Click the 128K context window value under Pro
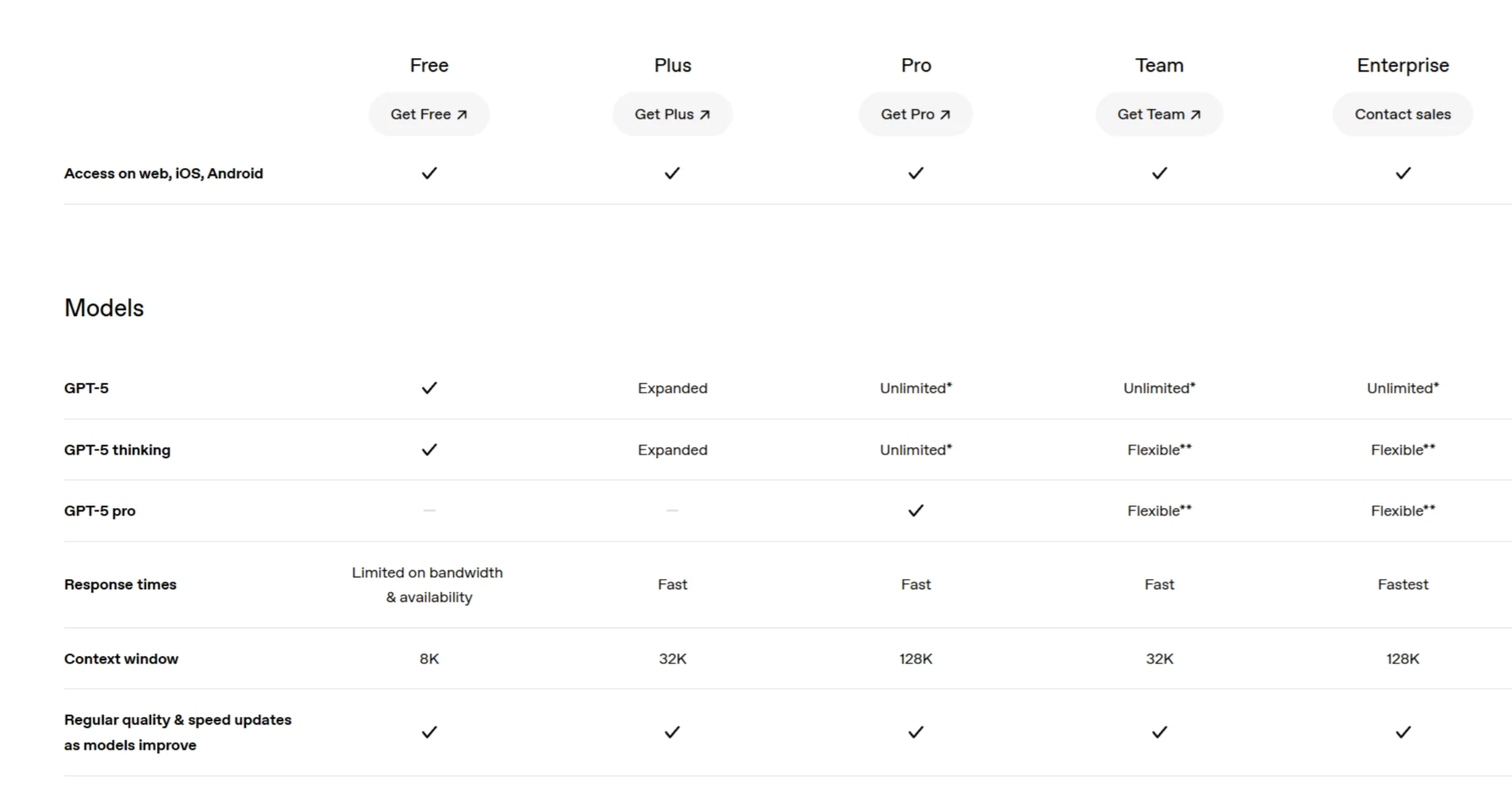1512x789 pixels. click(x=916, y=659)
